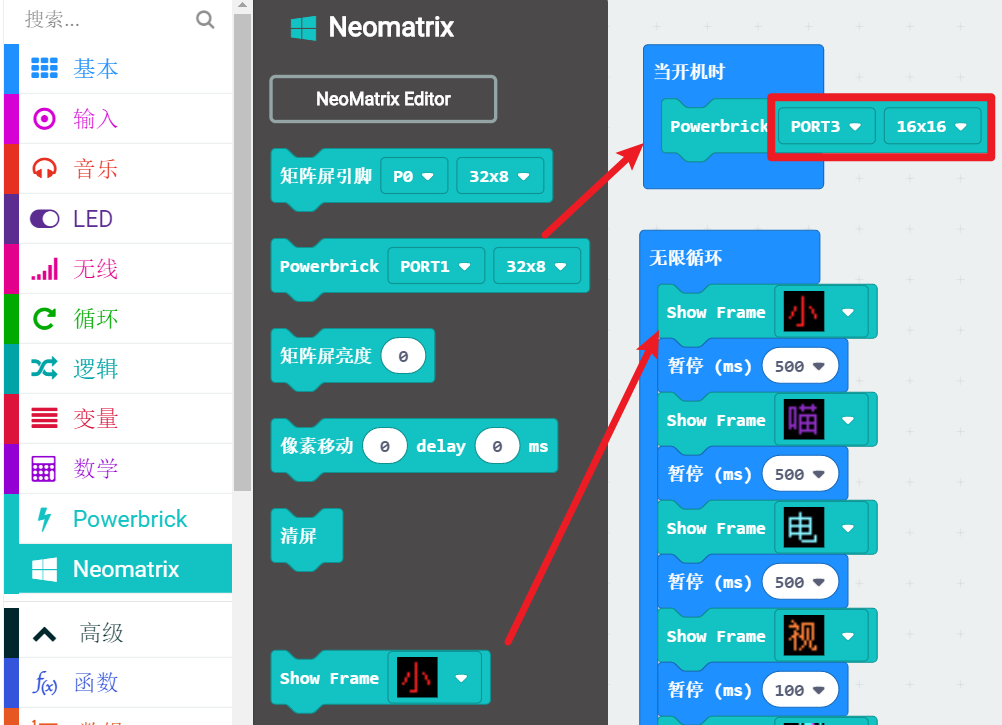Open the 音乐 headphones category icon
This screenshot has height=725, width=1002.
[44, 169]
